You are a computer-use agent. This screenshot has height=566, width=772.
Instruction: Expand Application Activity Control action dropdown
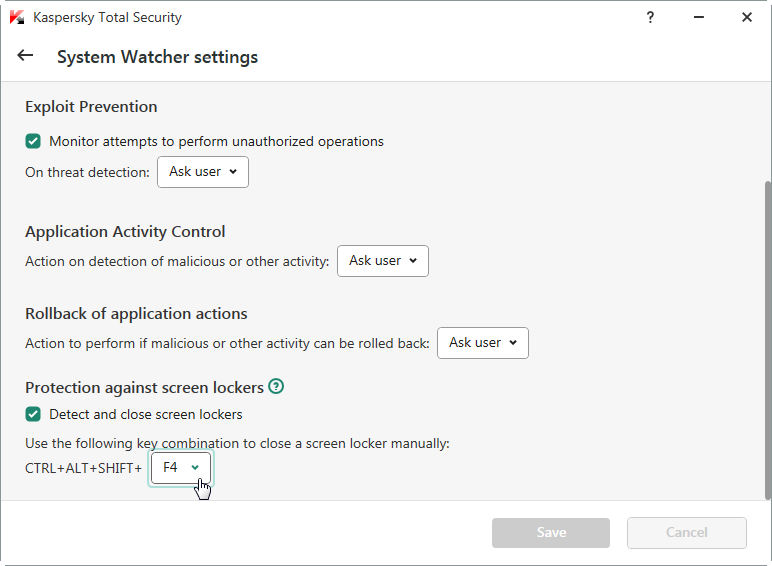(383, 261)
